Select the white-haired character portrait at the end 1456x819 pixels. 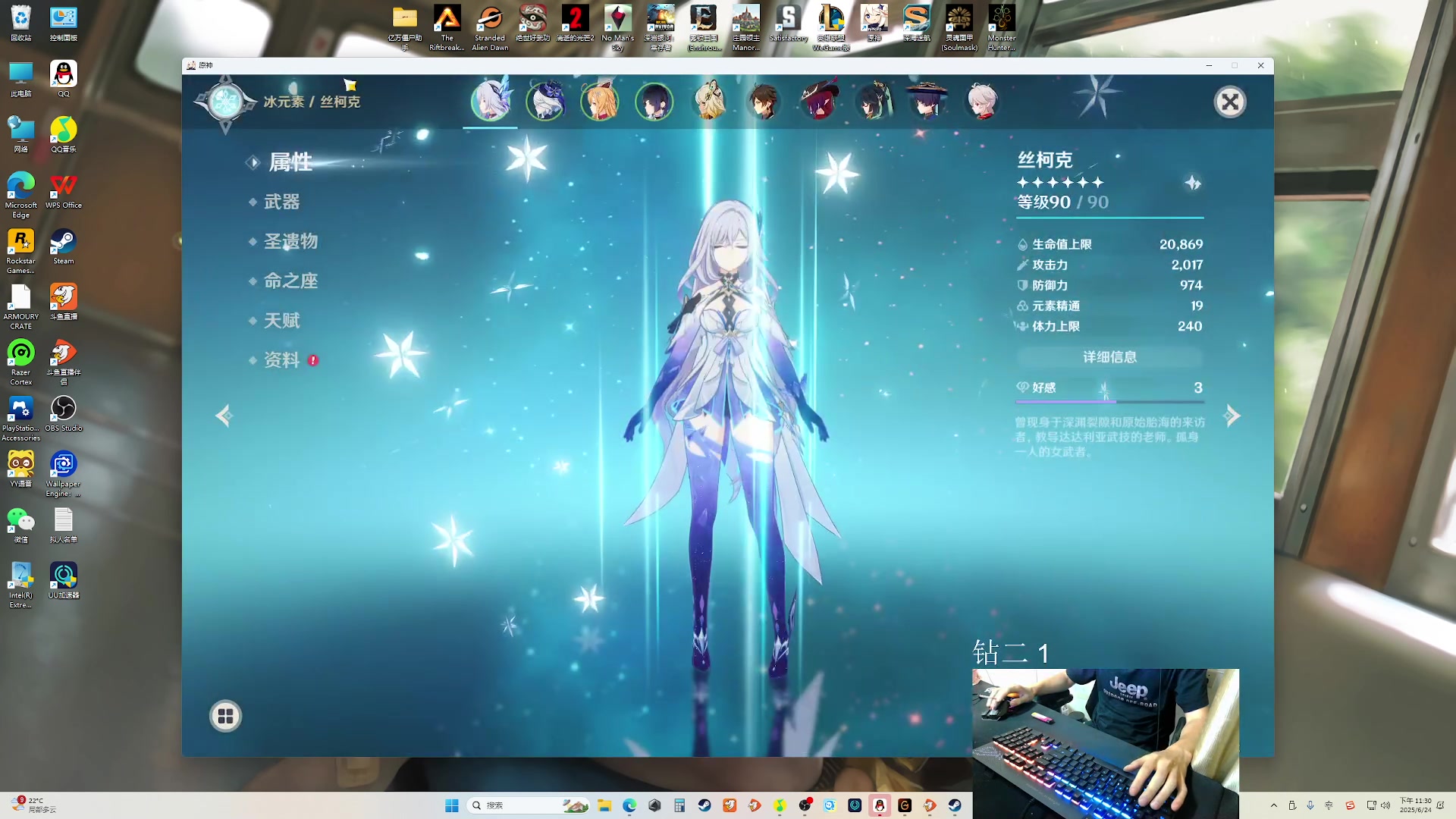(x=983, y=102)
